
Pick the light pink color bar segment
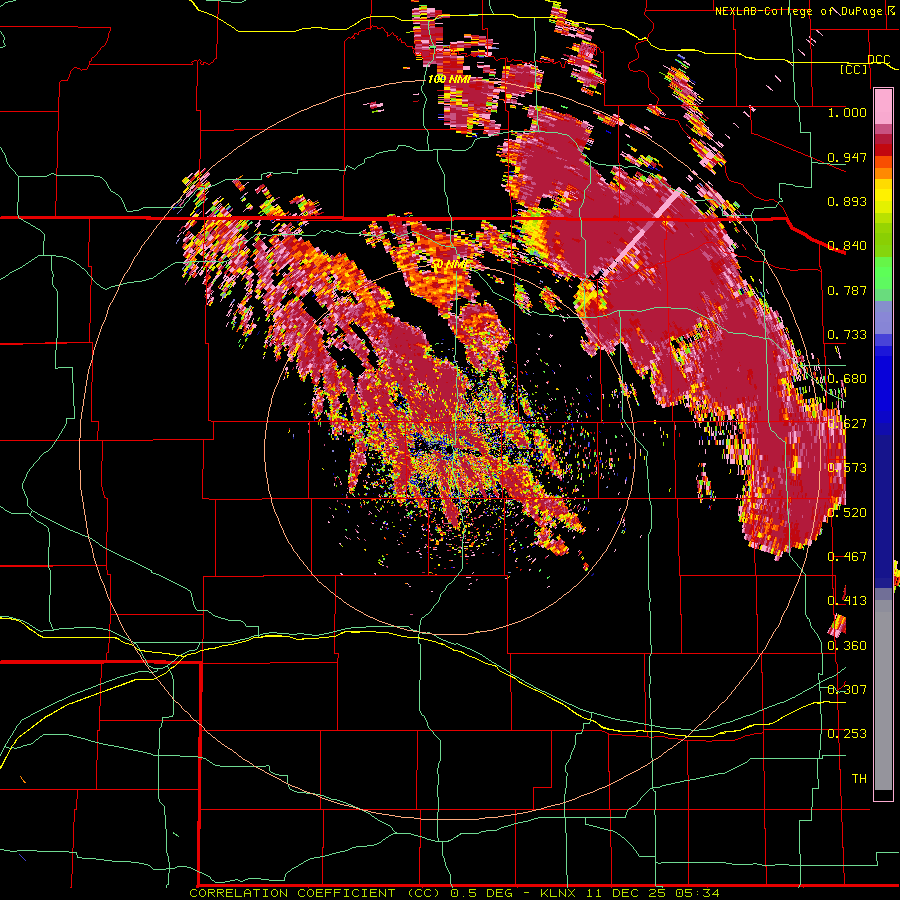coord(883,107)
